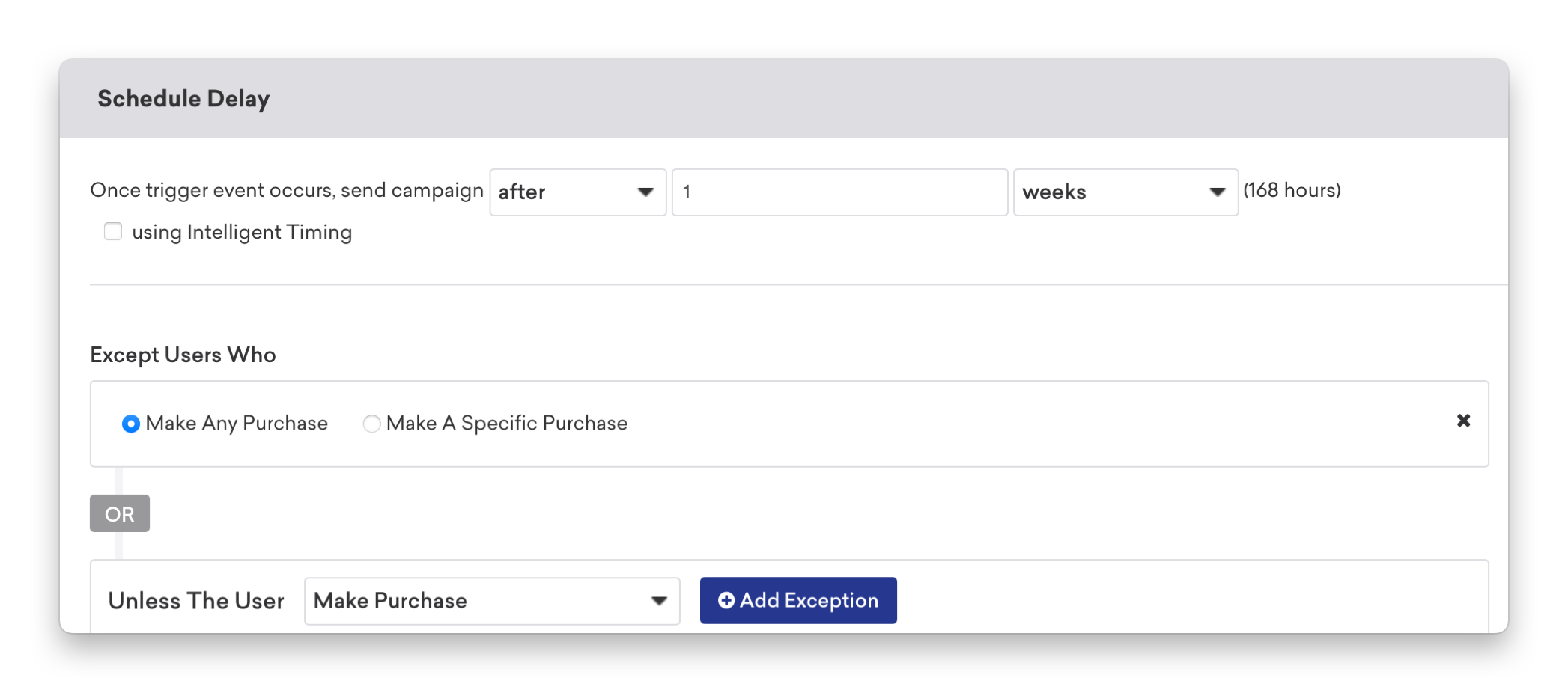
Task: Select the Make Any Purchase radio option
Action: point(130,424)
